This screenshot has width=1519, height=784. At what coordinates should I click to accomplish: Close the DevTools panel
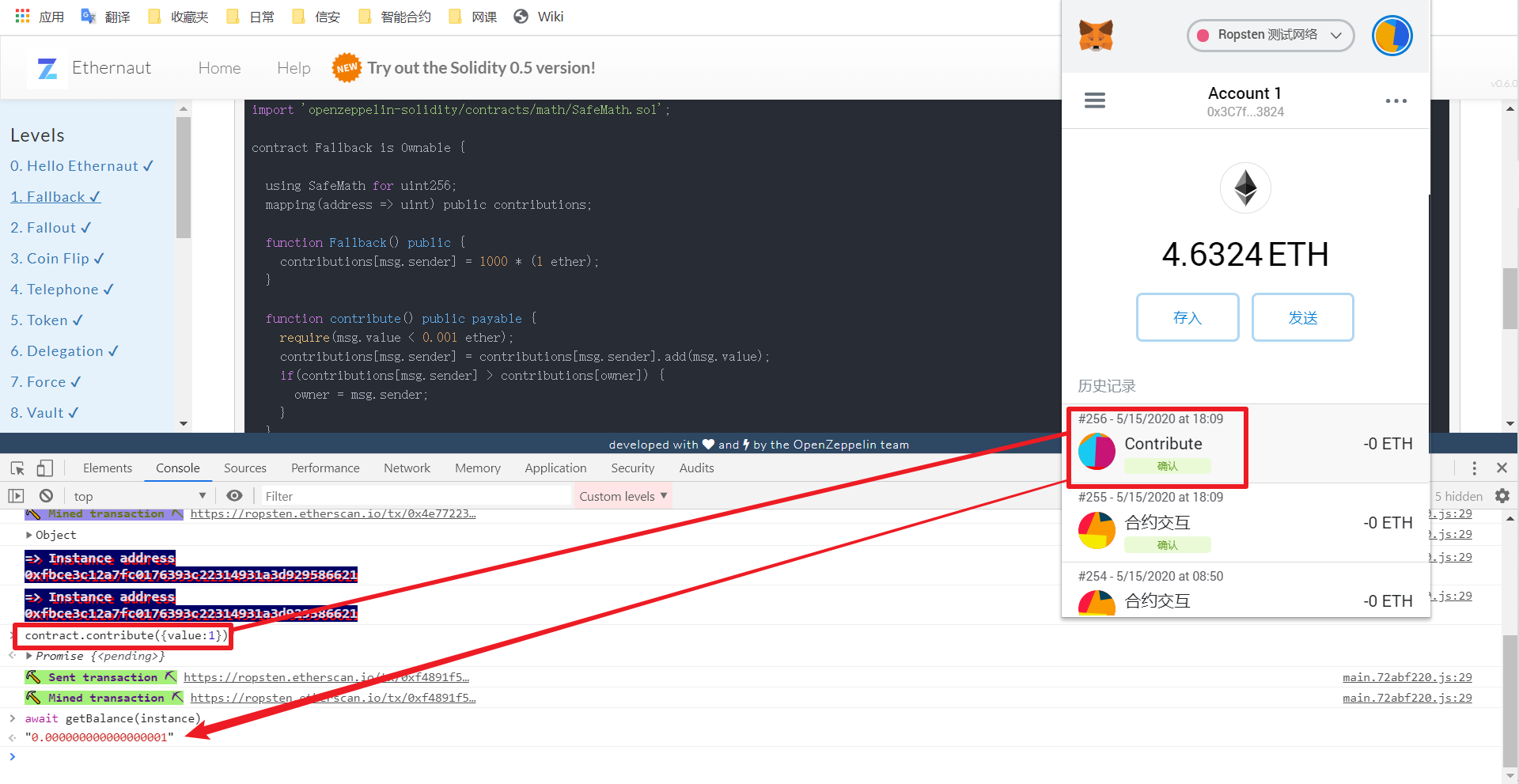point(1502,468)
